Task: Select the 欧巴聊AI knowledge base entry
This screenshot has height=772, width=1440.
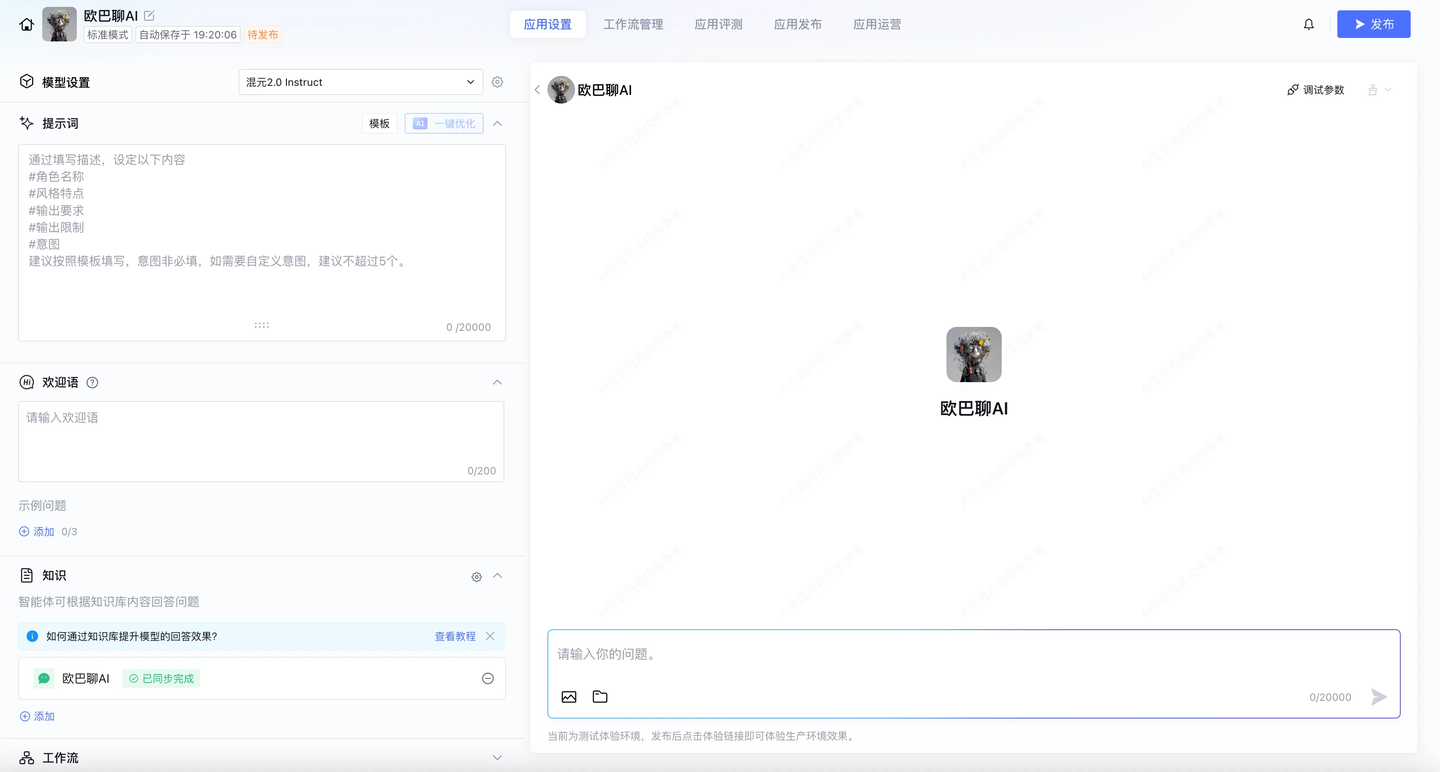Action: tap(262, 678)
